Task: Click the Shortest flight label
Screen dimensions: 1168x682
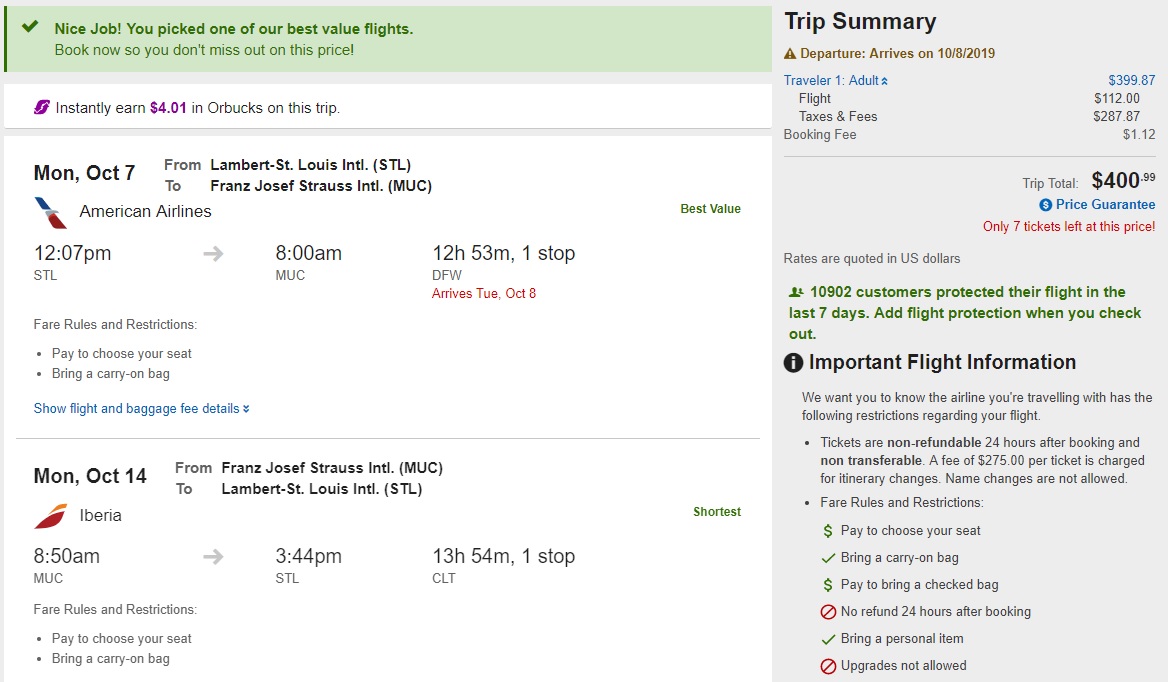Action: tap(717, 512)
